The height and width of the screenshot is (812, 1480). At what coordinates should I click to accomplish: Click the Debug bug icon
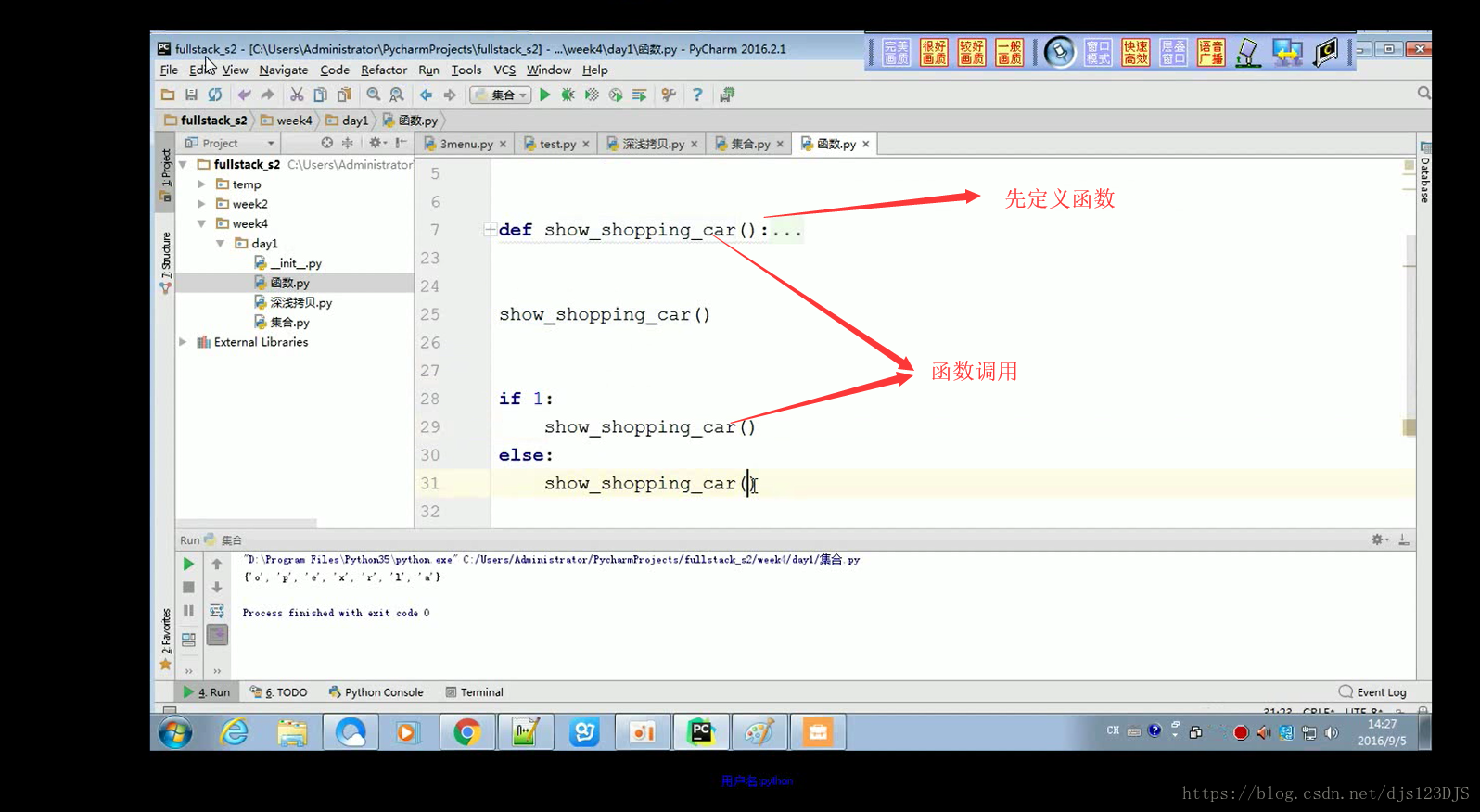point(568,95)
